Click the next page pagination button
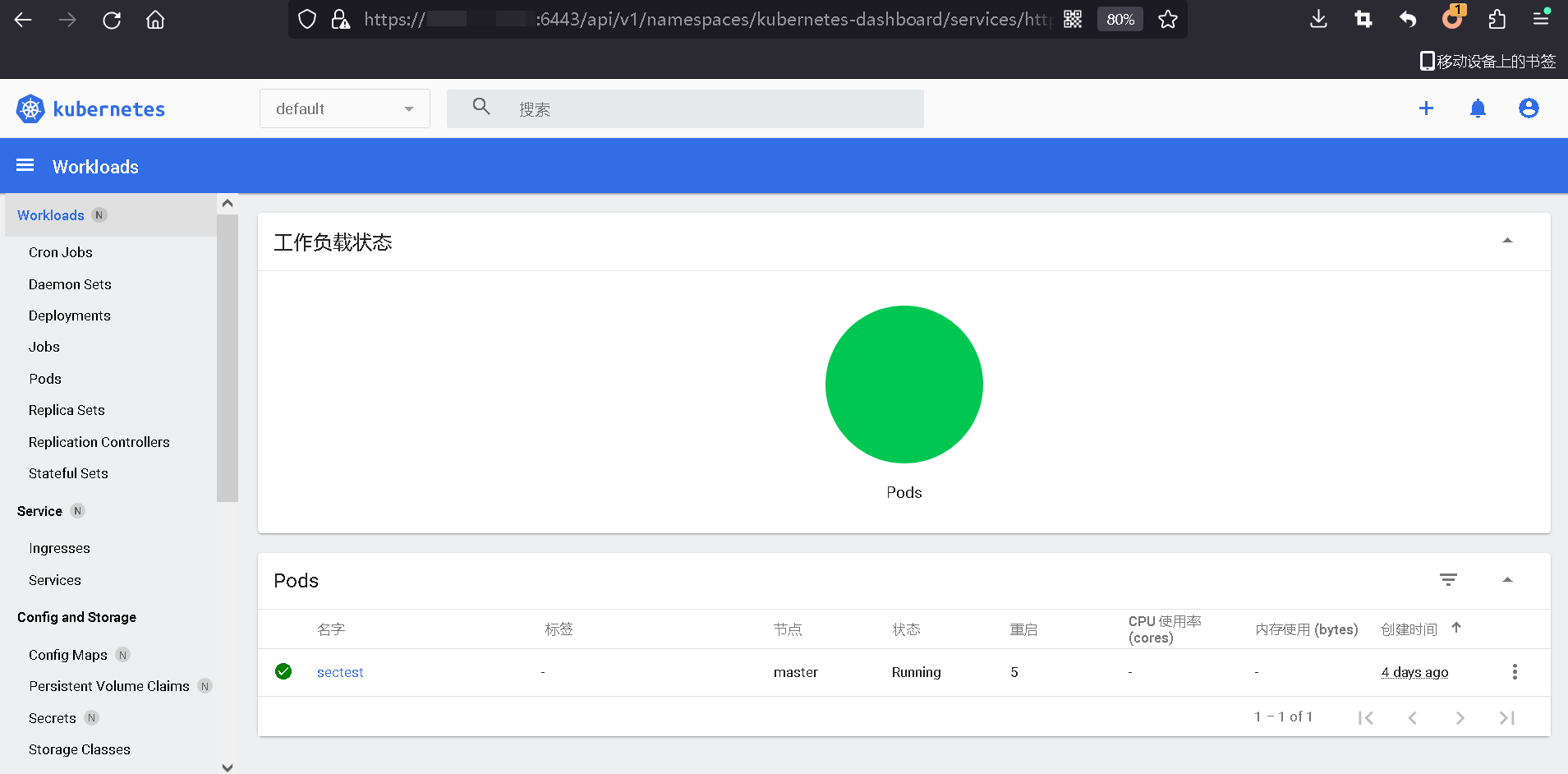This screenshot has height=774, width=1568. tap(1460, 717)
